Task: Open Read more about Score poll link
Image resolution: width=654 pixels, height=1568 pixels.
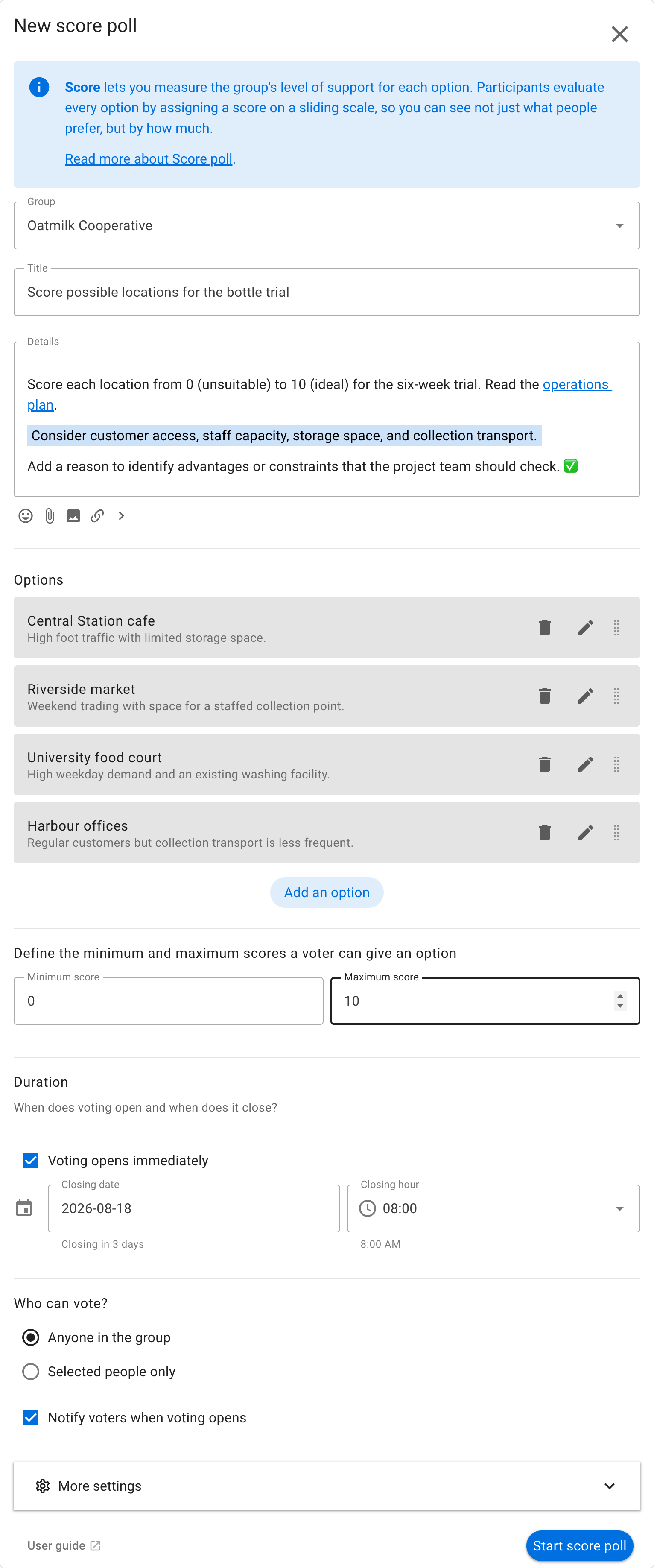Action: click(x=149, y=158)
